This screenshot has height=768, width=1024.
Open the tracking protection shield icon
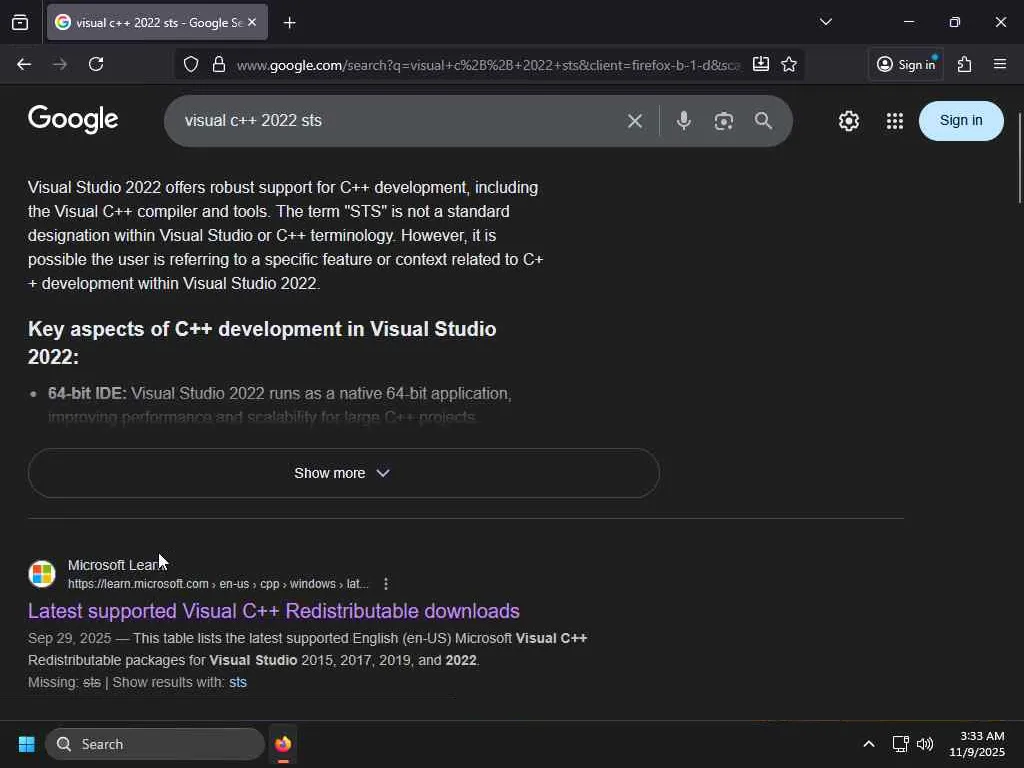[191, 64]
